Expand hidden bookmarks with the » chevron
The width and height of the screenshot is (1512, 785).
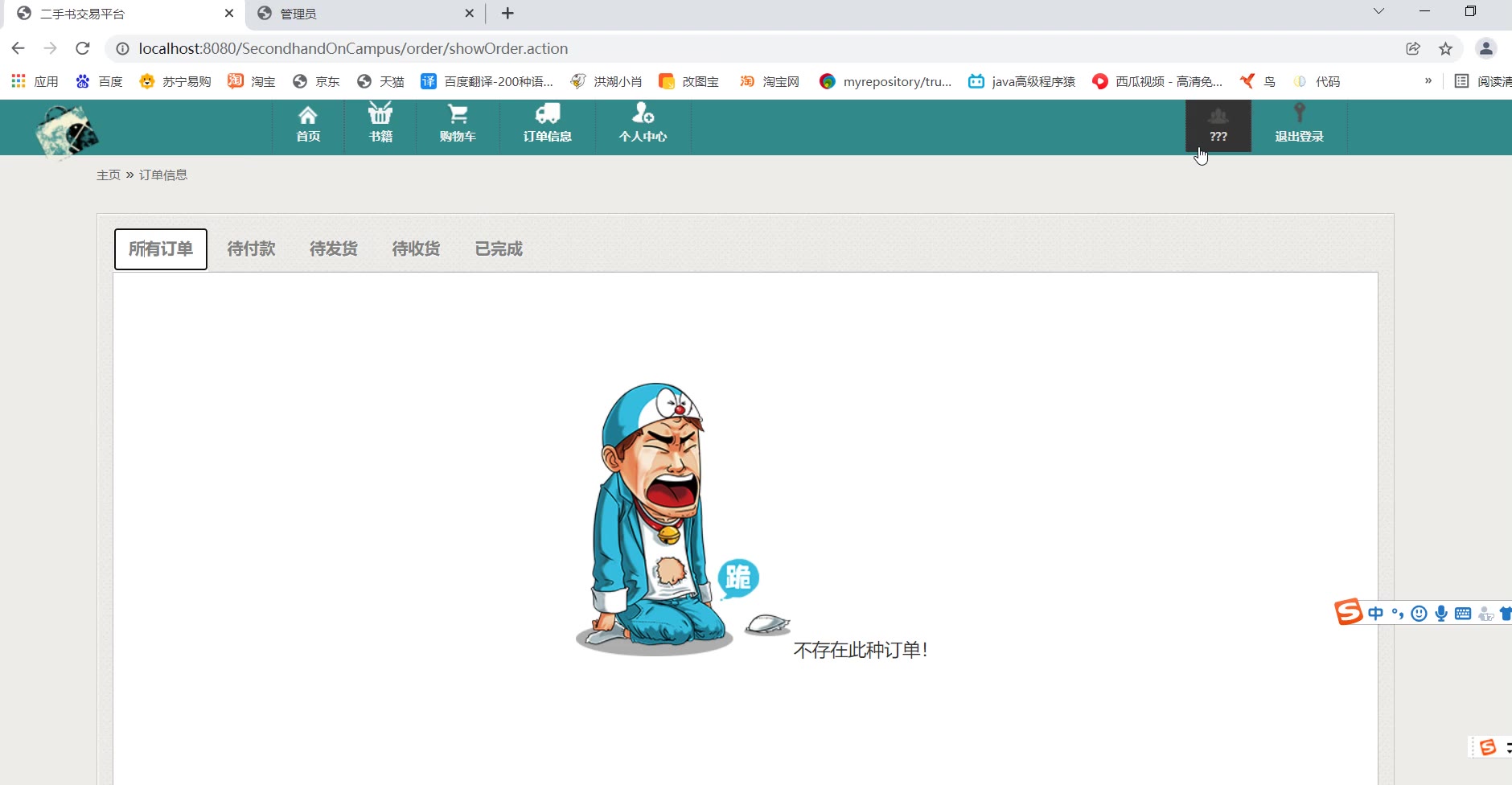[1428, 80]
